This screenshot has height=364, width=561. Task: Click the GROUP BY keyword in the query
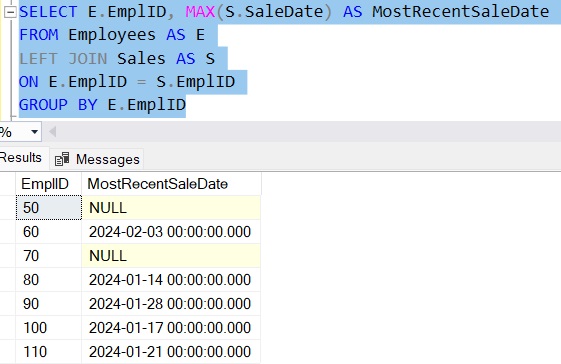[58, 105]
